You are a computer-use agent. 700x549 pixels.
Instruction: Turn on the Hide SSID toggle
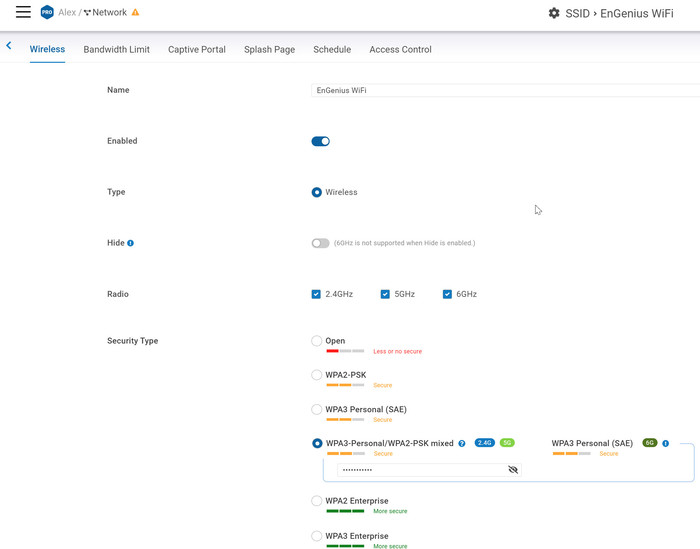tap(320, 243)
